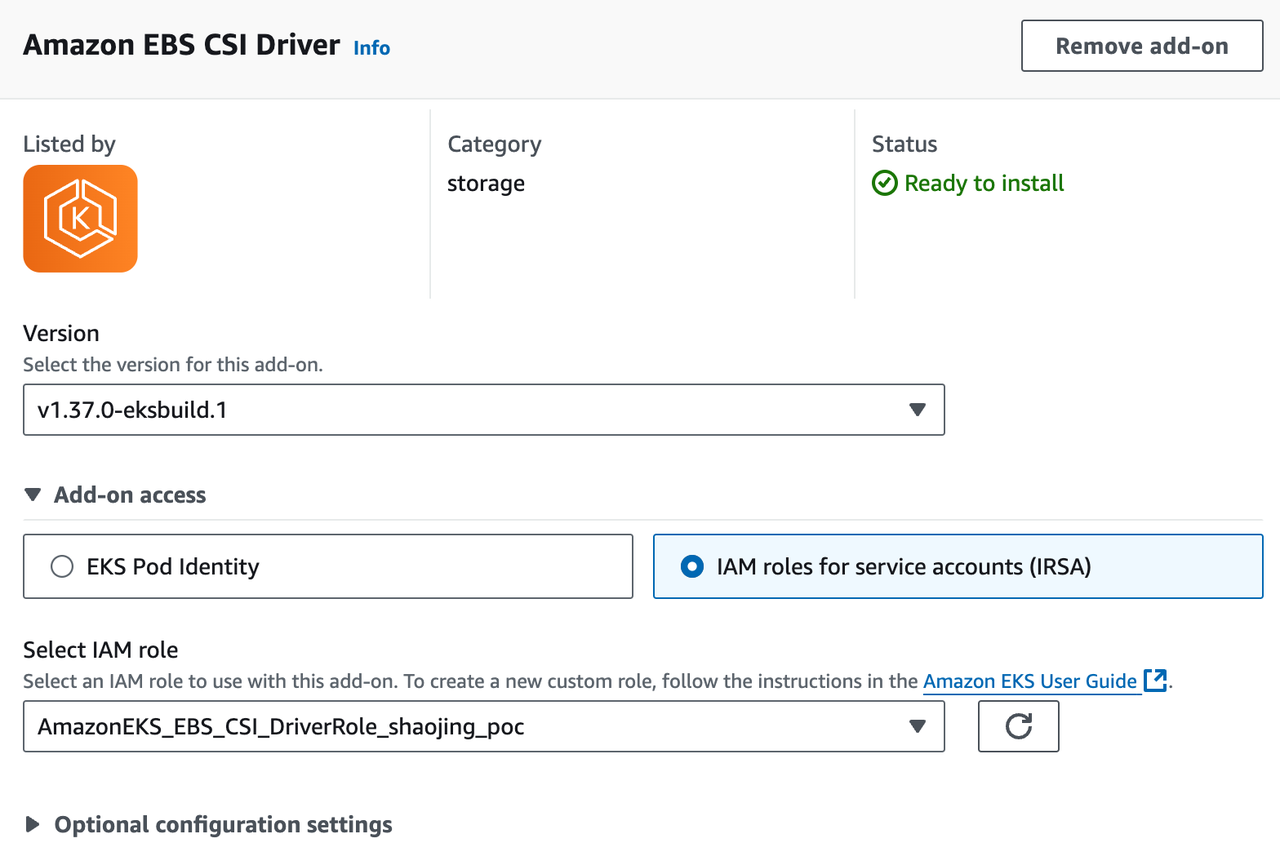Image resolution: width=1280 pixels, height=865 pixels.
Task: Click the external link icon after User Guide
Action: [1155, 681]
